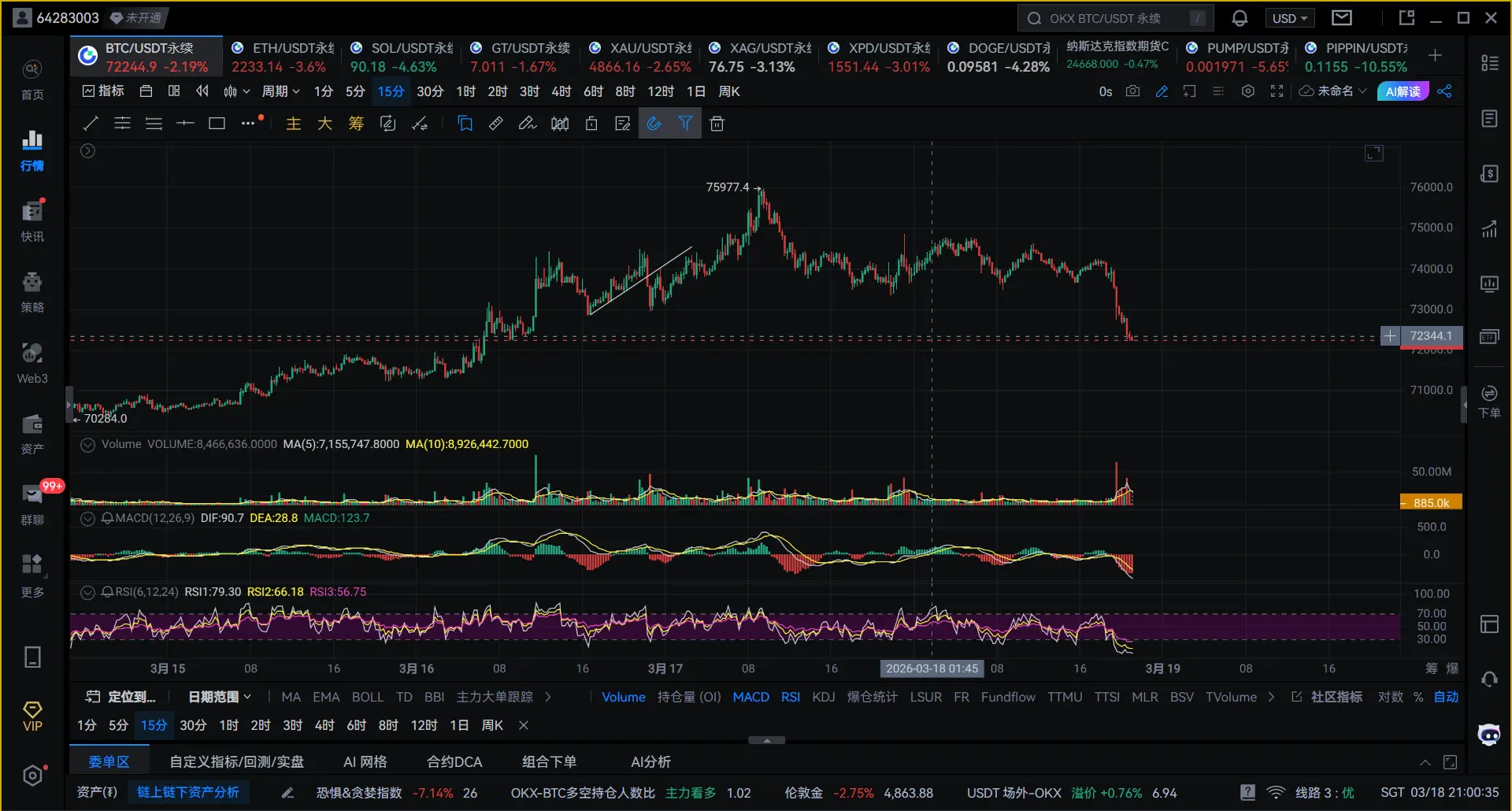Switch to the SOL/USDT永续 tab
The width and height of the screenshot is (1512, 811).
[402, 57]
